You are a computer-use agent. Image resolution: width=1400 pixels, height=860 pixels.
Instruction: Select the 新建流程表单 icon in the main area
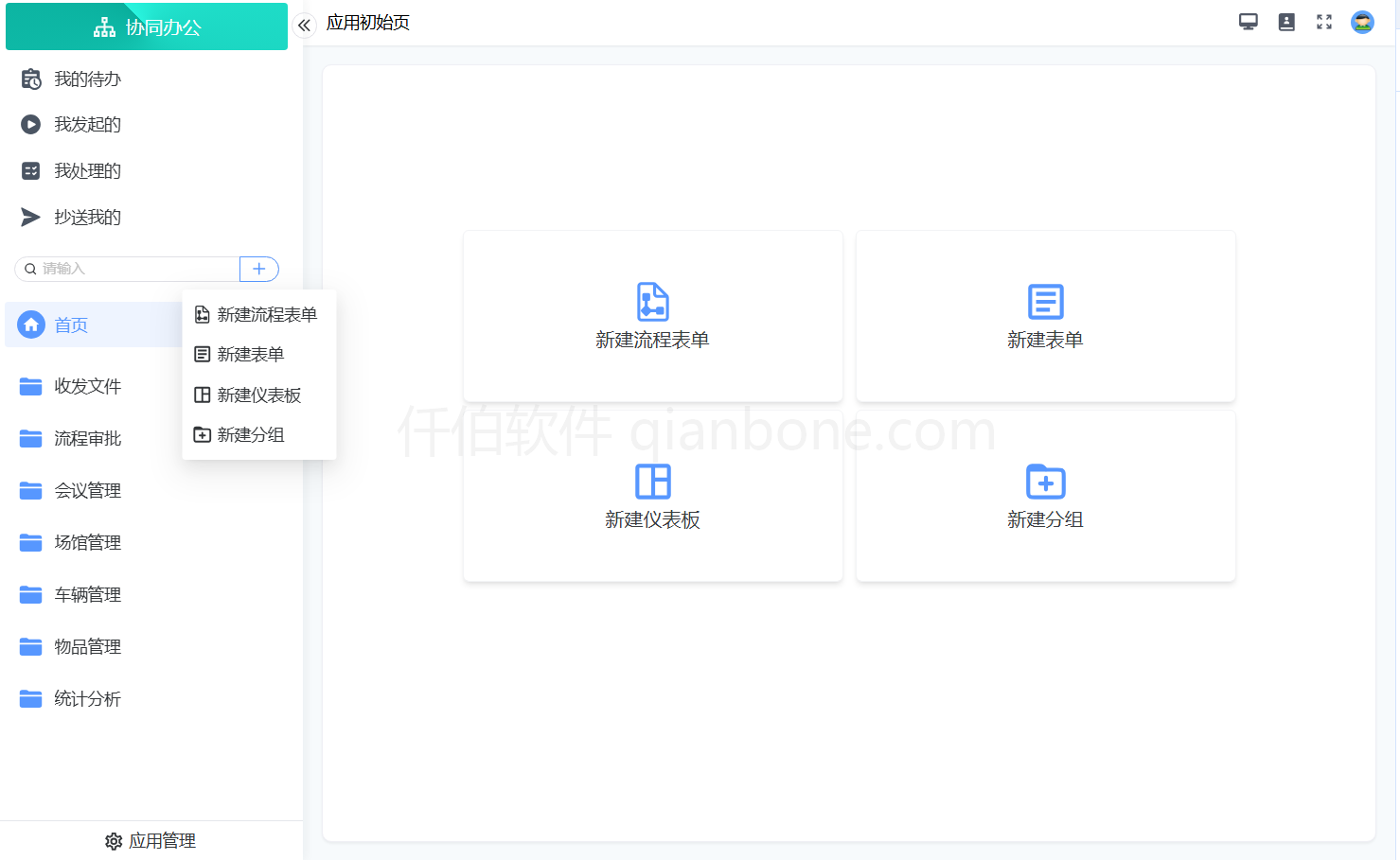pyautogui.click(x=652, y=301)
